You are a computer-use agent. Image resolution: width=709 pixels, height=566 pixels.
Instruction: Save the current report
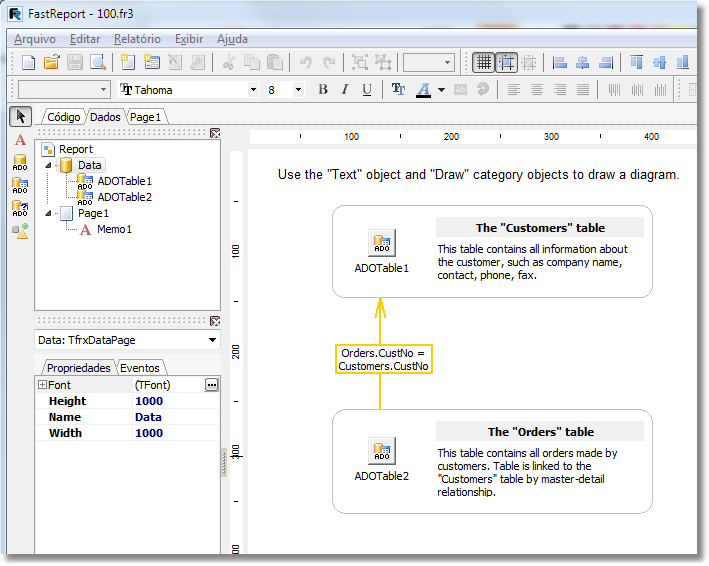tap(75, 62)
